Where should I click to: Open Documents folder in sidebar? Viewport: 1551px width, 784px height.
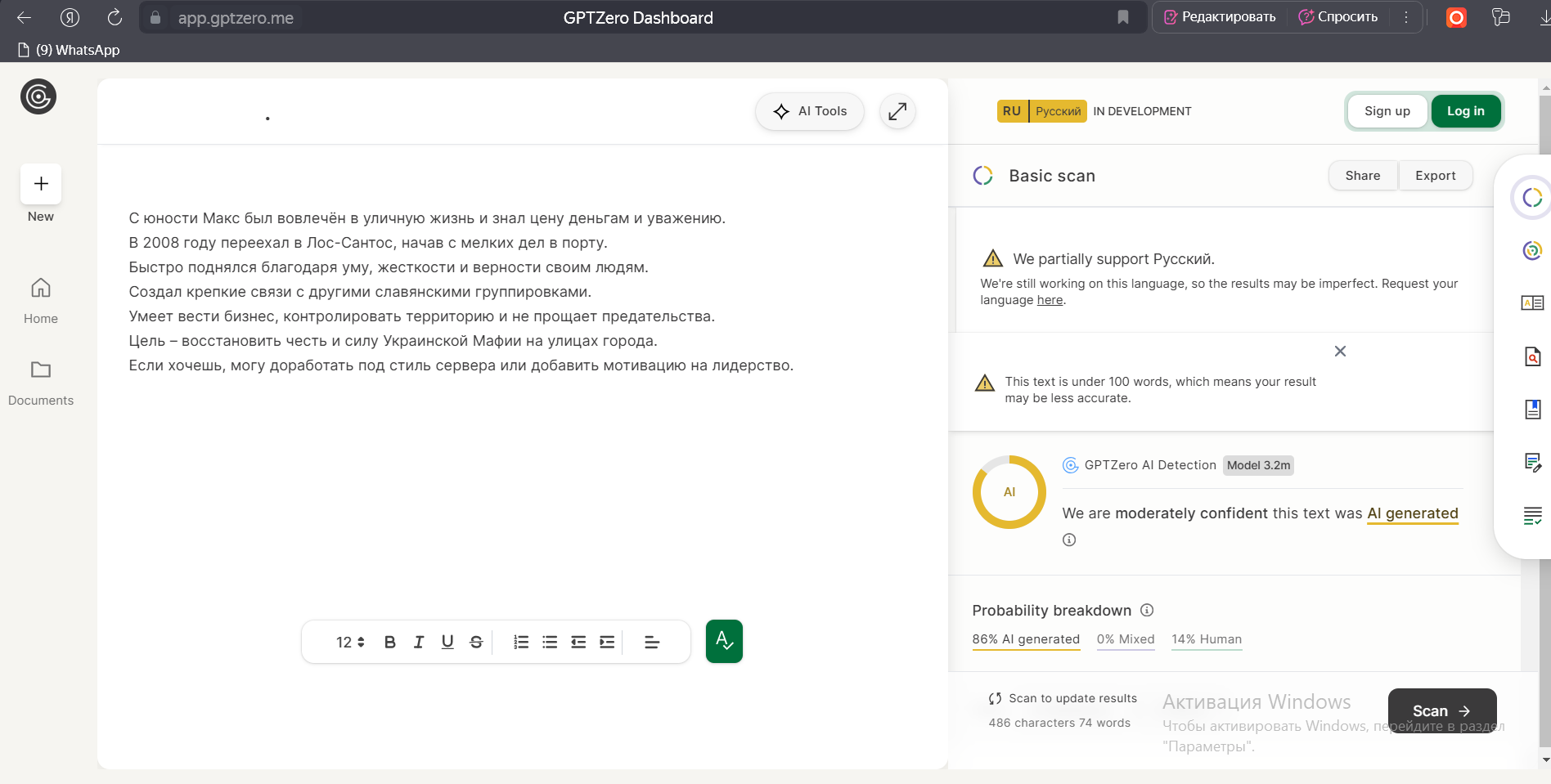tap(41, 383)
